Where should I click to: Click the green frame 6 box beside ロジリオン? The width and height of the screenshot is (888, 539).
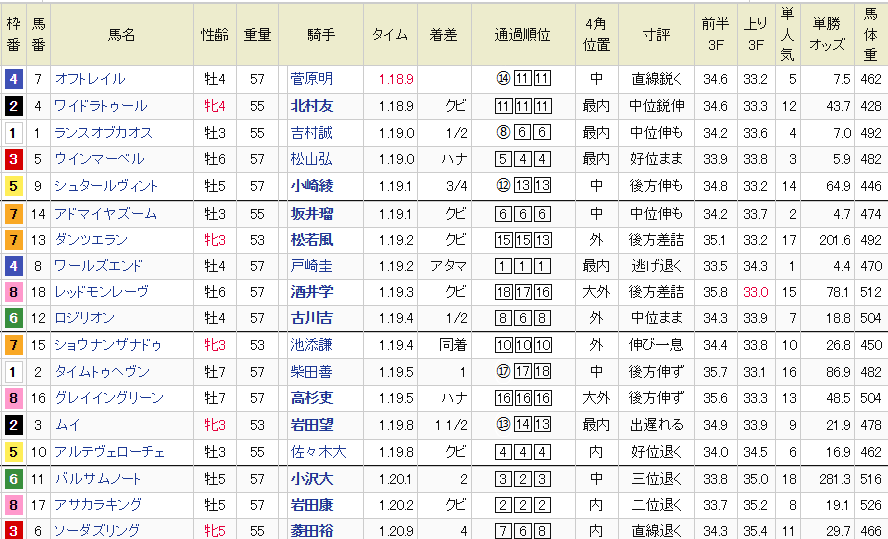click(x=13, y=318)
